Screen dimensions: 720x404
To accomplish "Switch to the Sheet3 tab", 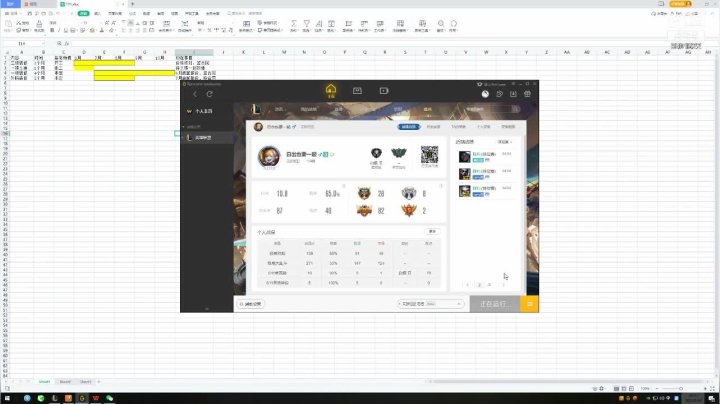I will 86,382.
